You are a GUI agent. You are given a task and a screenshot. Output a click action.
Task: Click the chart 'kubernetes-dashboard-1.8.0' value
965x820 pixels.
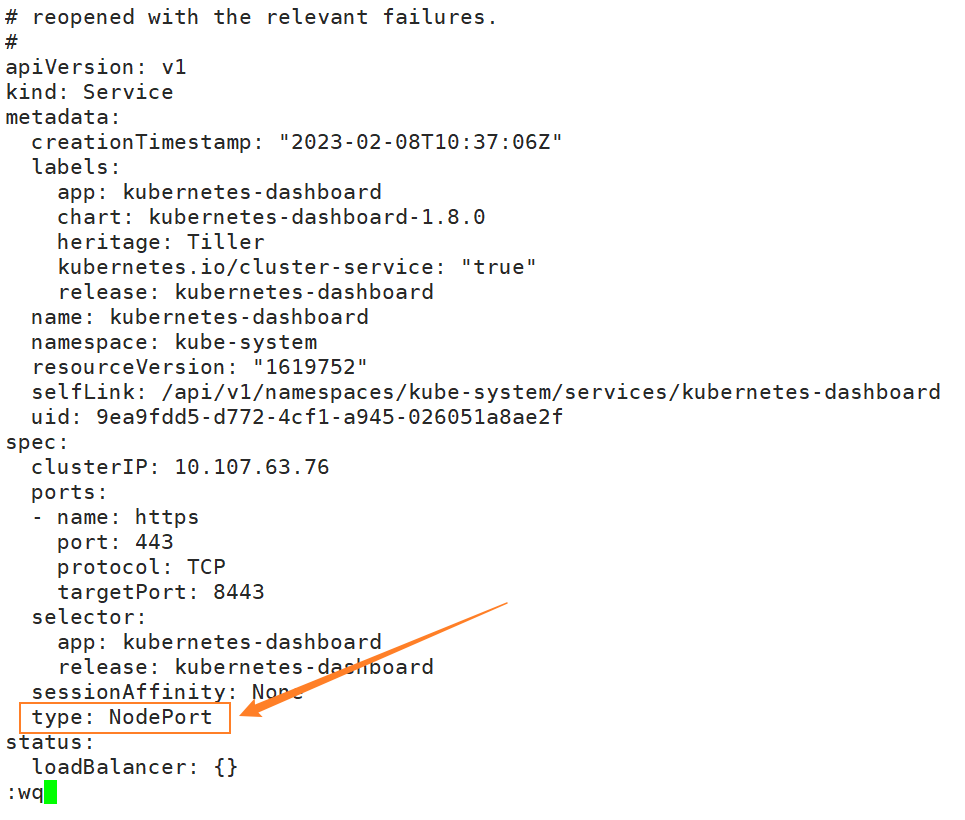coord(317,217)
